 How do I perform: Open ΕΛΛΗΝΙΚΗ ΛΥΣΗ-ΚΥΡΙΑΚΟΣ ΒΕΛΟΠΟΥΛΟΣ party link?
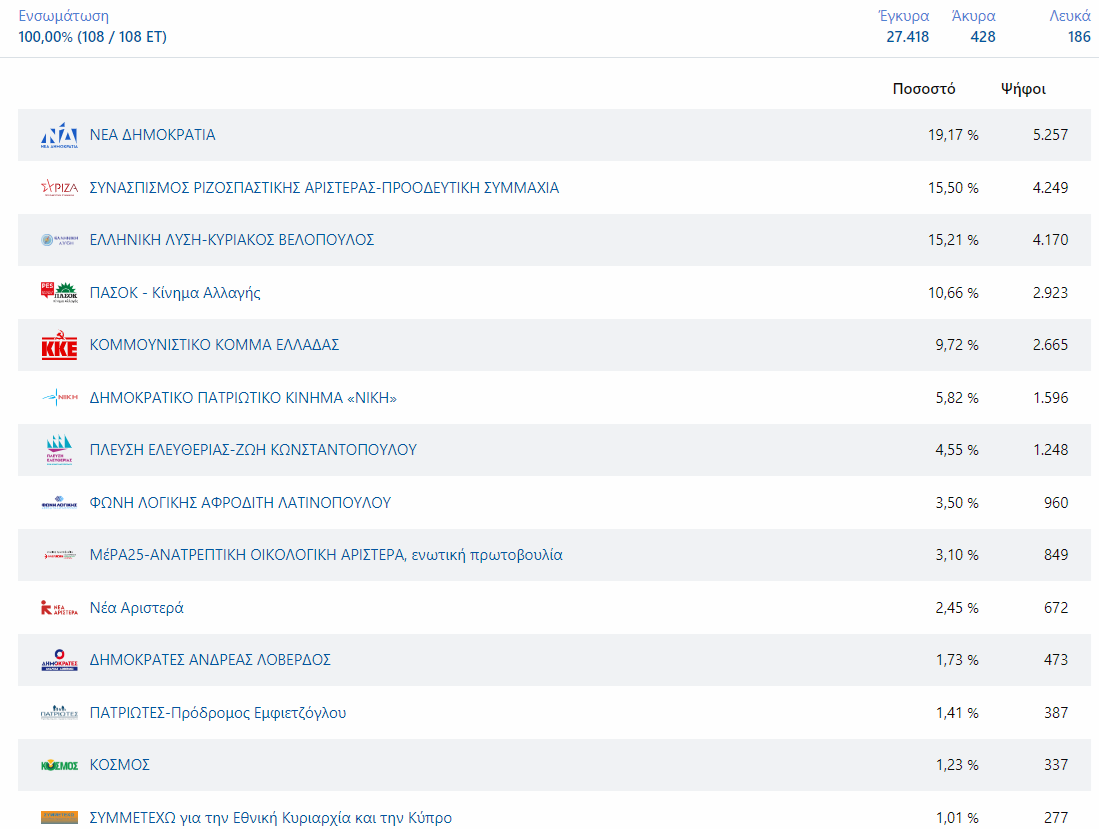click(x=231, y=240)
